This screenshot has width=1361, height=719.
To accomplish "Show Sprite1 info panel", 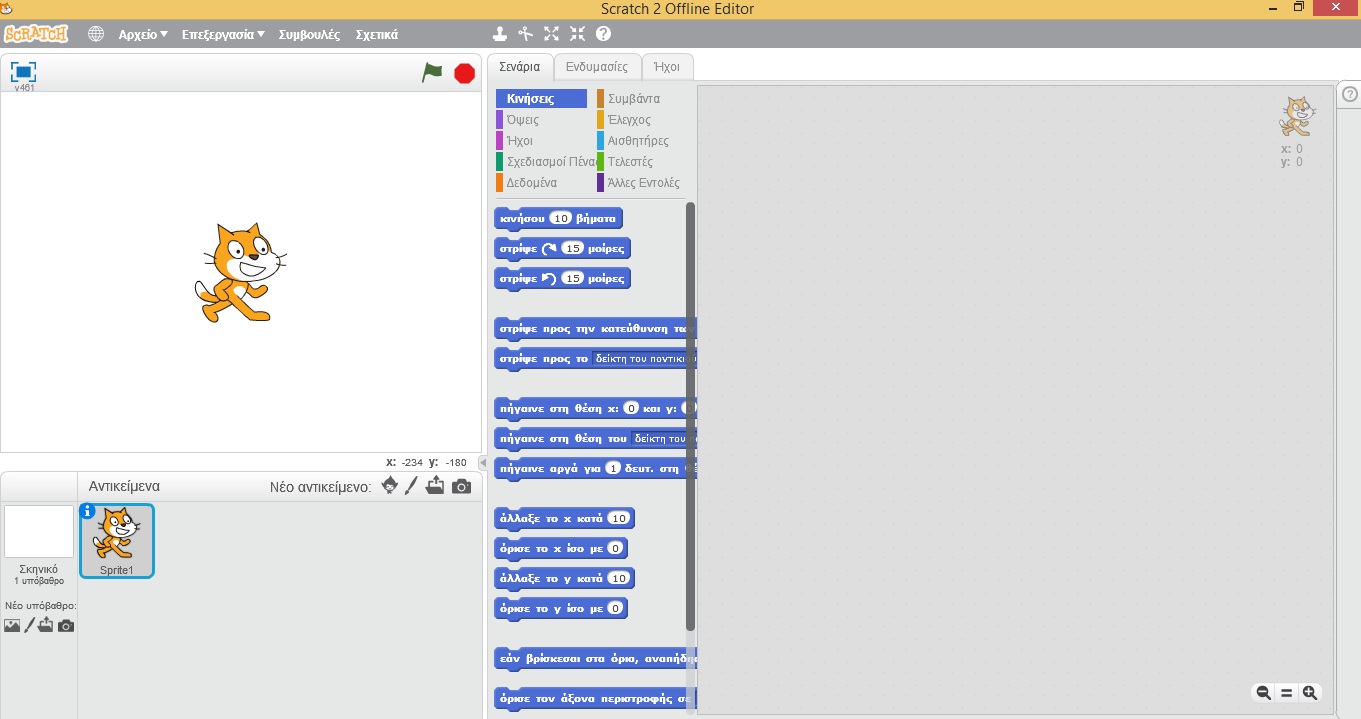I will click(88, 511).
